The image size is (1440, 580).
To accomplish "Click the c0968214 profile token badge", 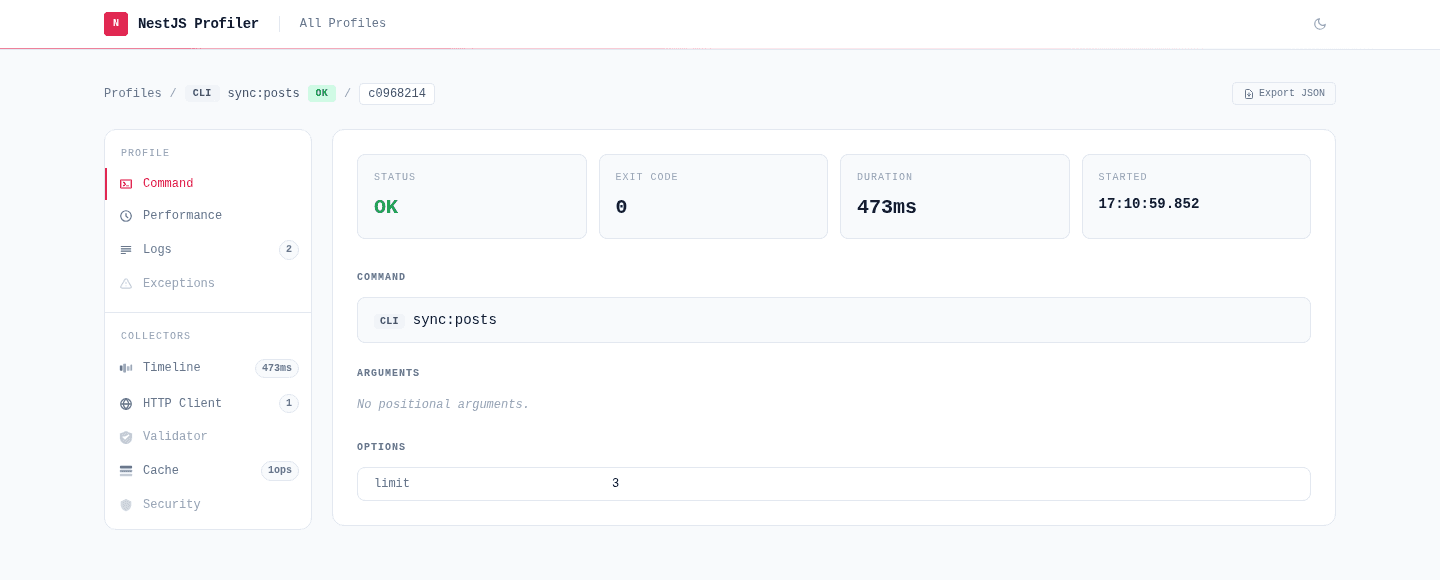I will tap(397, 94).
